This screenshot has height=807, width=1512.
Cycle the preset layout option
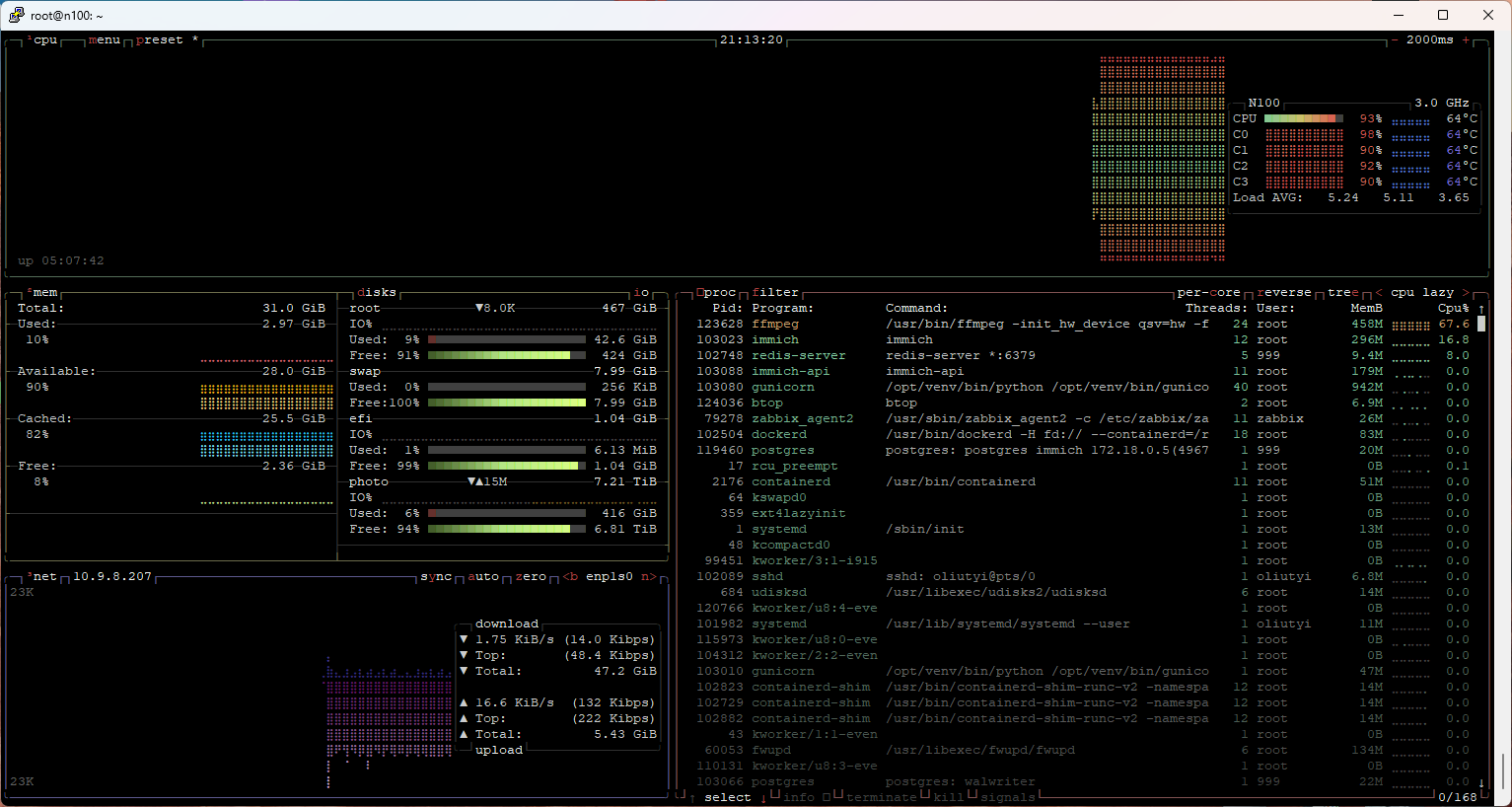pos(160,40)
